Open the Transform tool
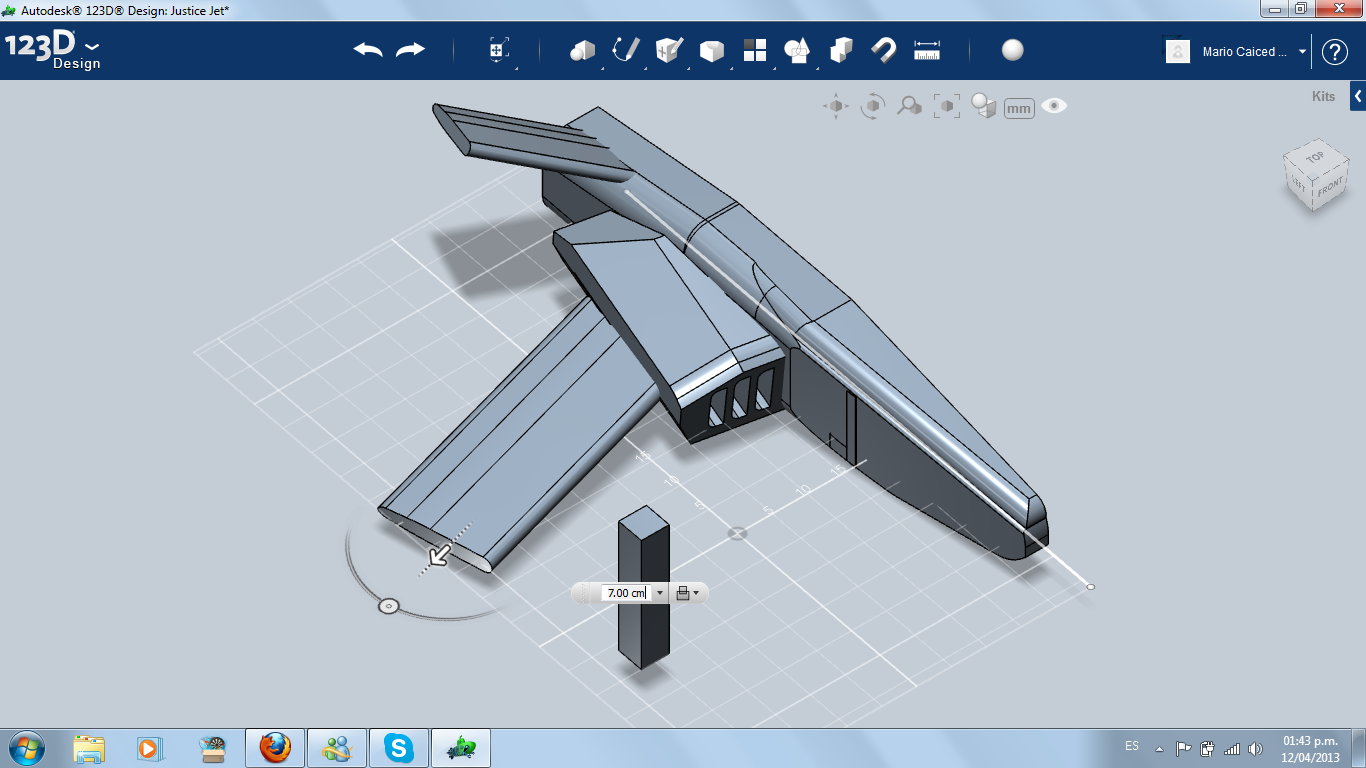Screen dimensions: 1366x768 pyautogui.click(x=499, y=51)
